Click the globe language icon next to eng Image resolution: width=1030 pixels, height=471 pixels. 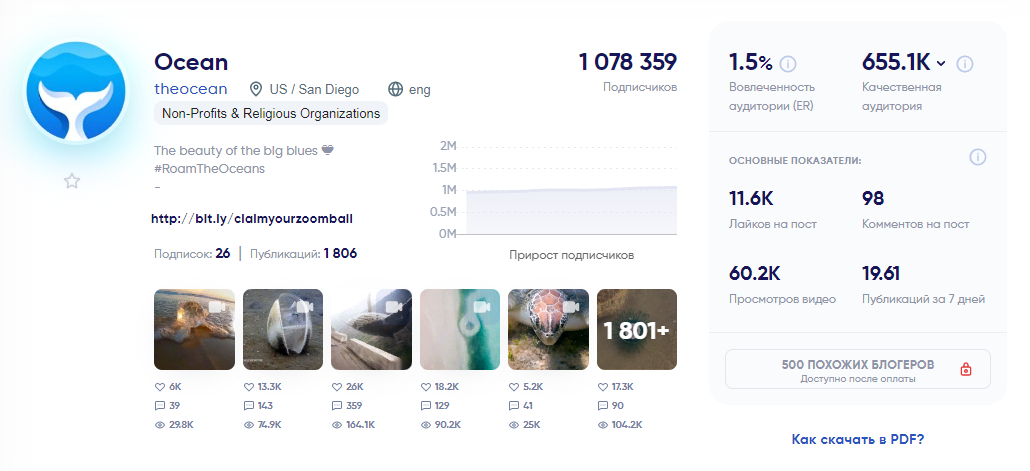tap(395, 89)
